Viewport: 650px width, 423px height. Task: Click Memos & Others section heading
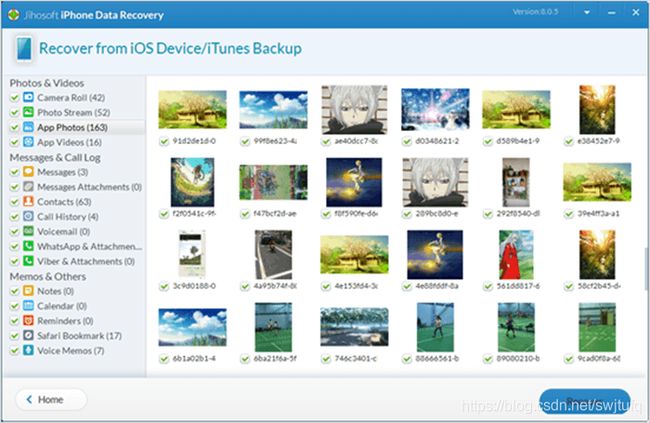point(48,276)
